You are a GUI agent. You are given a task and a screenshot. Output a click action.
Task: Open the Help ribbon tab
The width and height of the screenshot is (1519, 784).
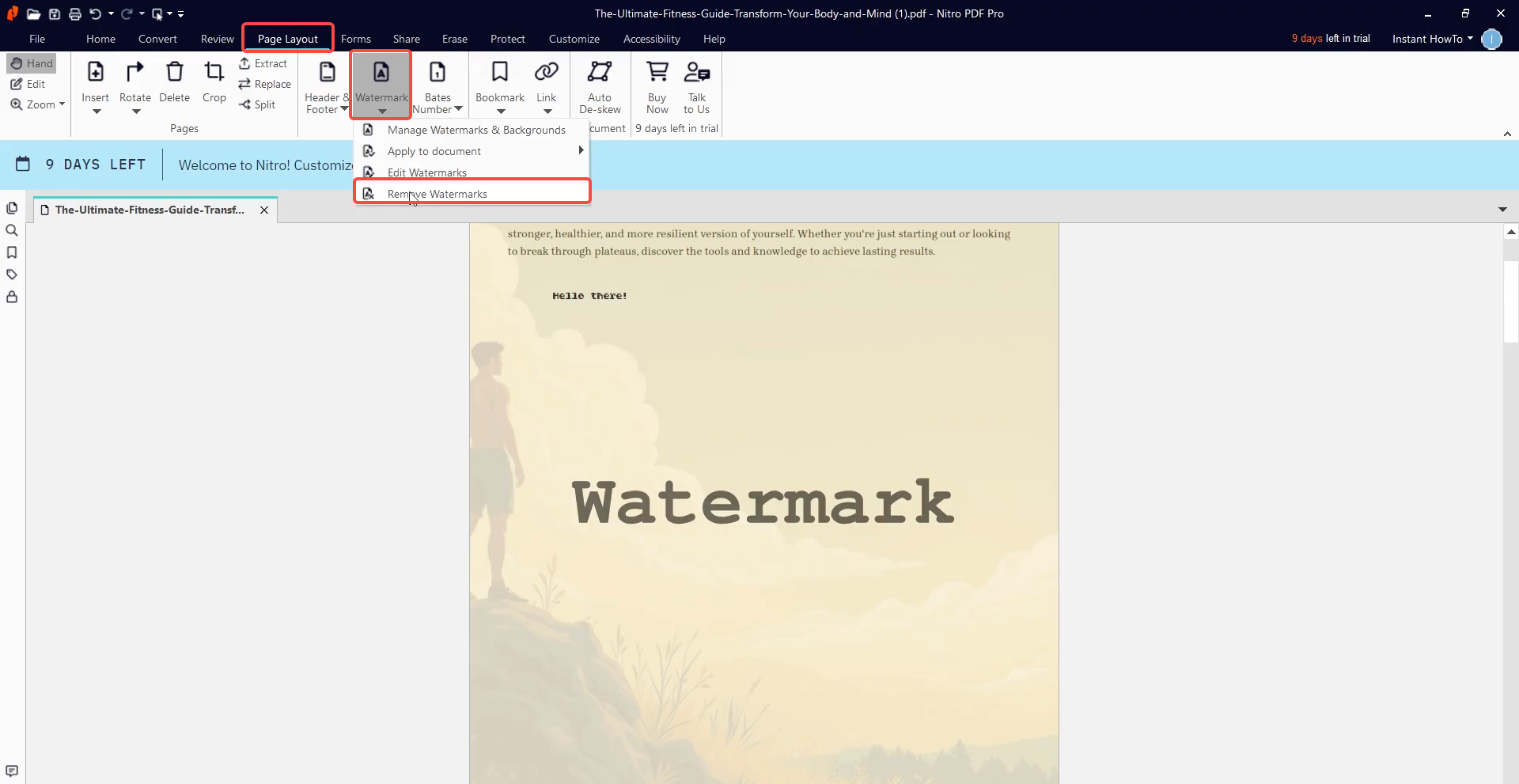click(714, 39)
